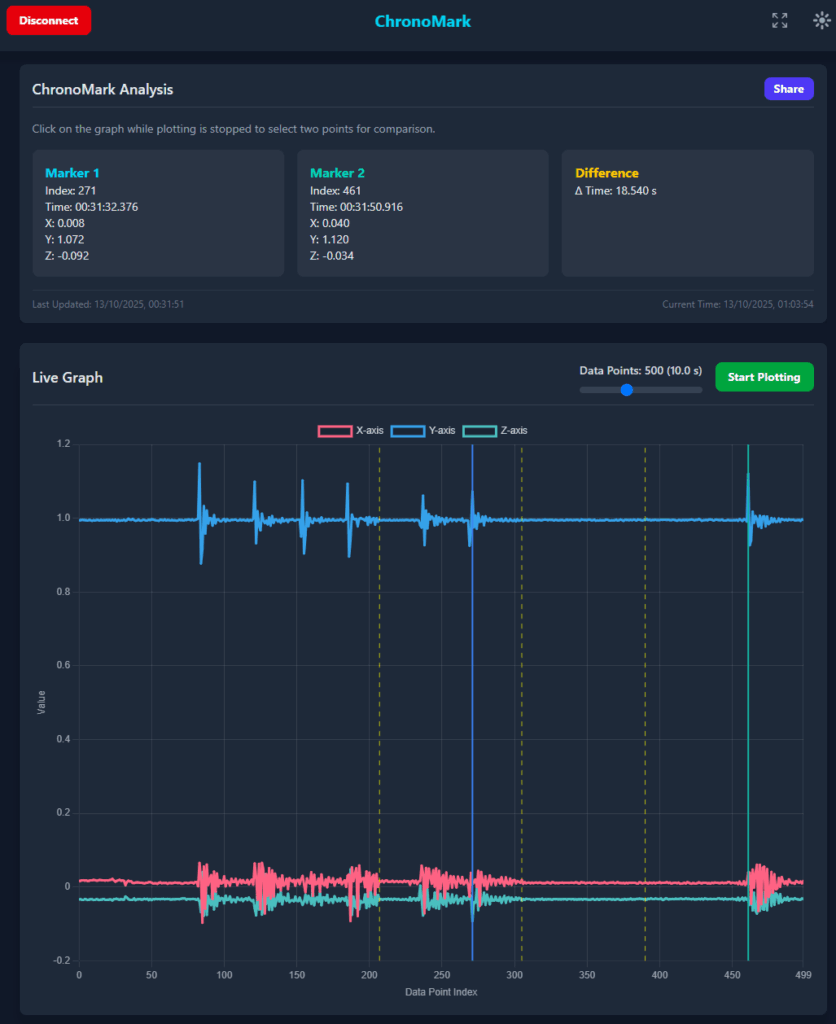
Task: Click the Data Points slider handle
Action: coord(627,390)
